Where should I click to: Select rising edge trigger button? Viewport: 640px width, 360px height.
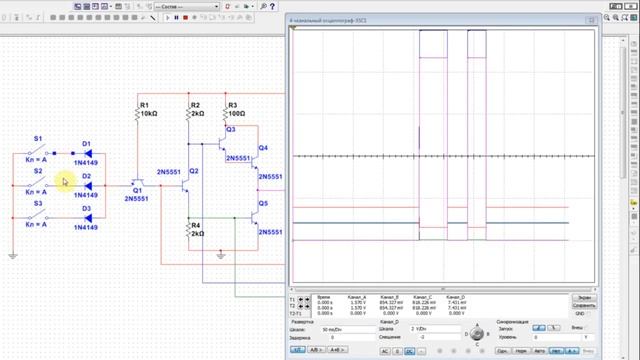pyautogui.click(x=539, y=328)
